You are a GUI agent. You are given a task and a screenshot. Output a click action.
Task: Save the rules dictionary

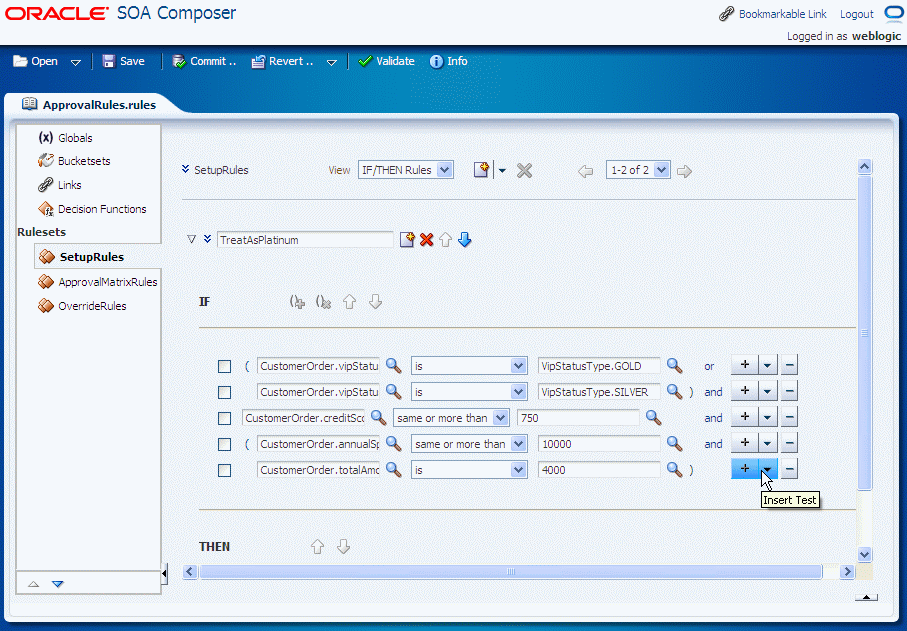(x=123, y=61)
